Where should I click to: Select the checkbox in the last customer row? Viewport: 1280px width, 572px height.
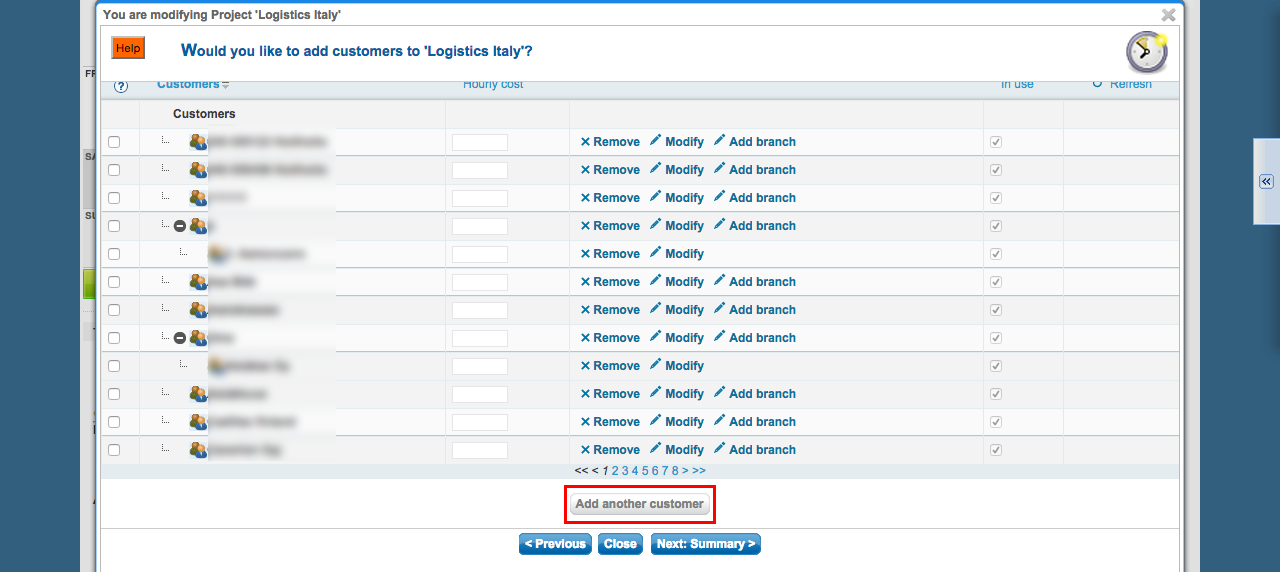tap(114, 450)
